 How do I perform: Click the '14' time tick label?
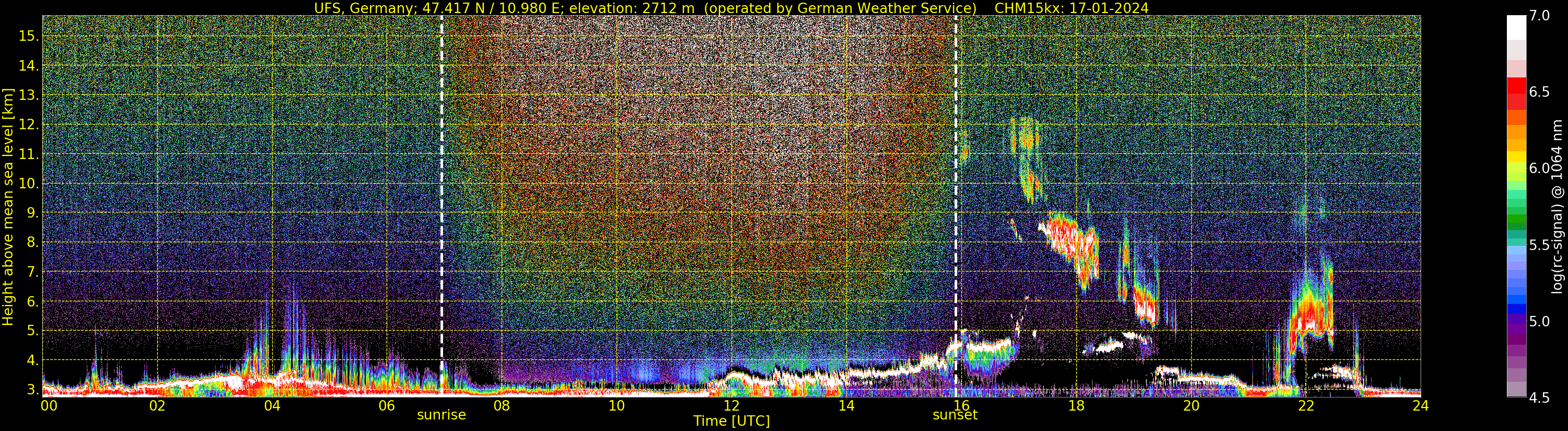tap(846, 406)
